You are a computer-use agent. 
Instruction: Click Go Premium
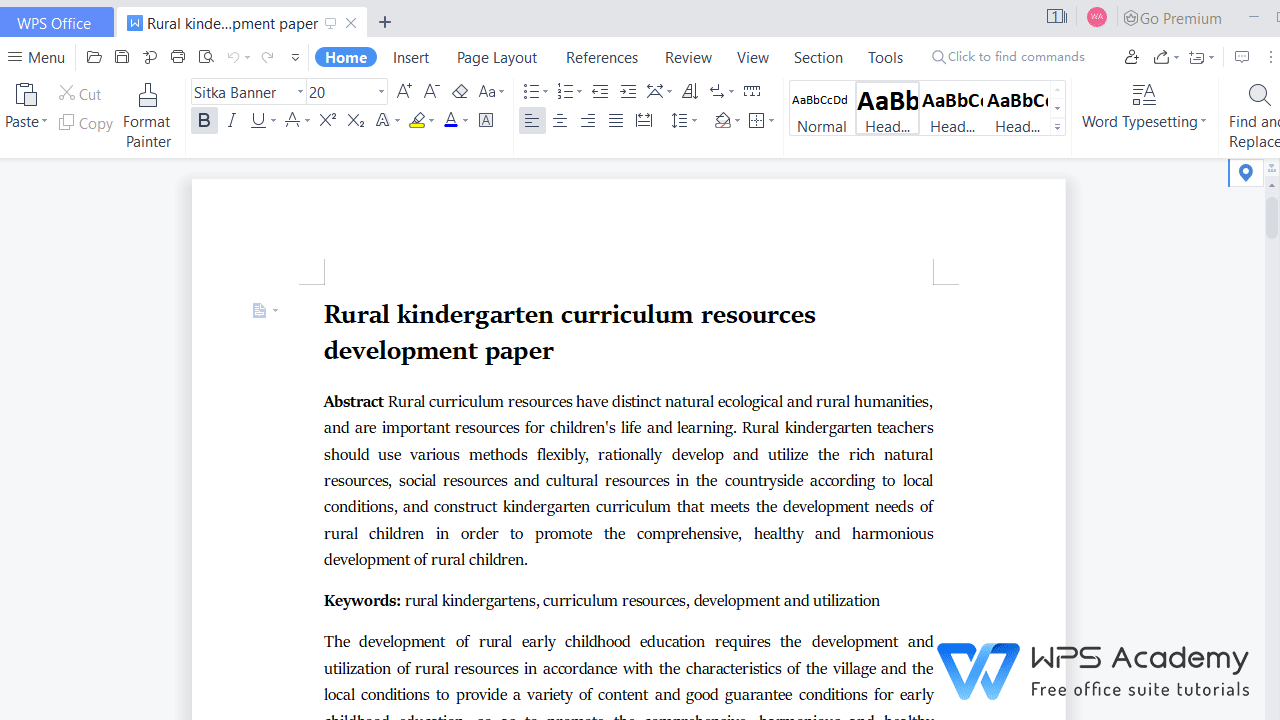pyautogui.click(x=1172, y=17)
